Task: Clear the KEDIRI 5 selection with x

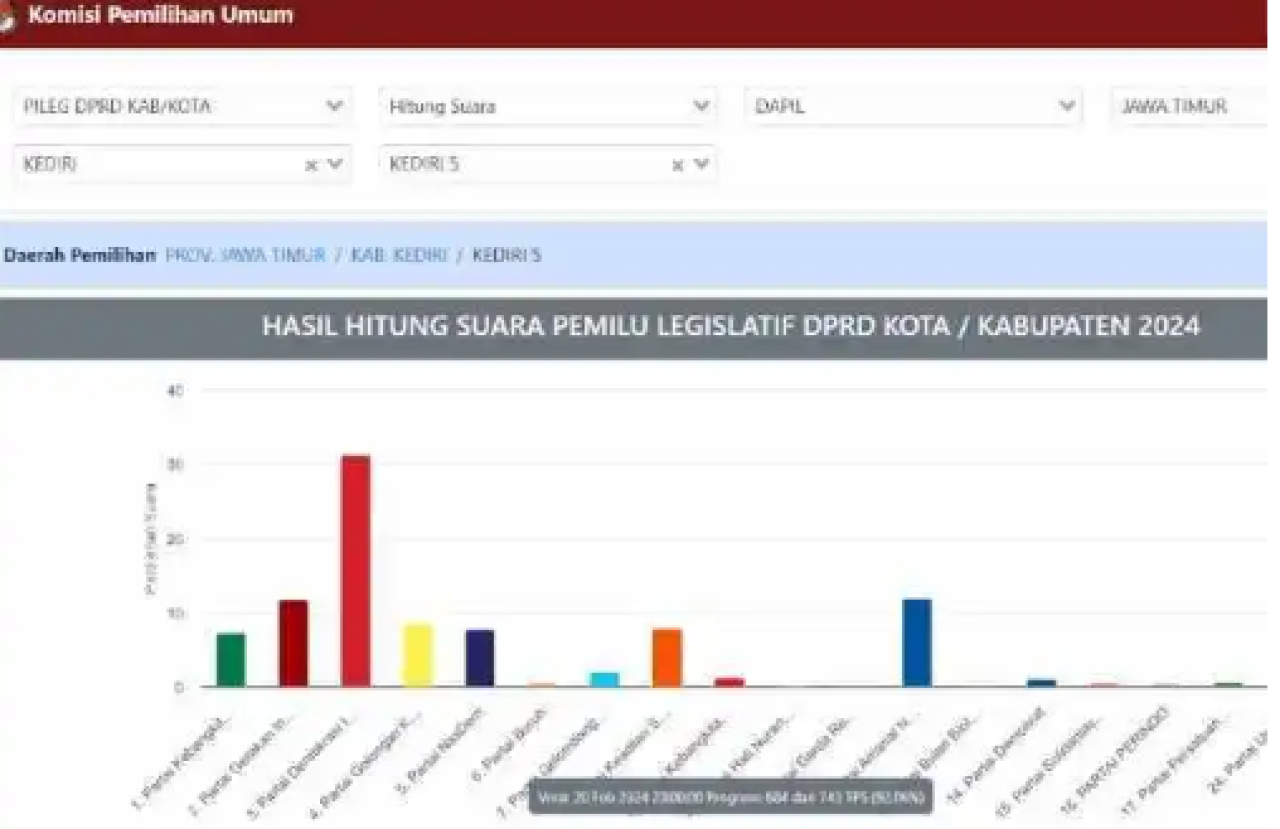Action: click(678, 166)
